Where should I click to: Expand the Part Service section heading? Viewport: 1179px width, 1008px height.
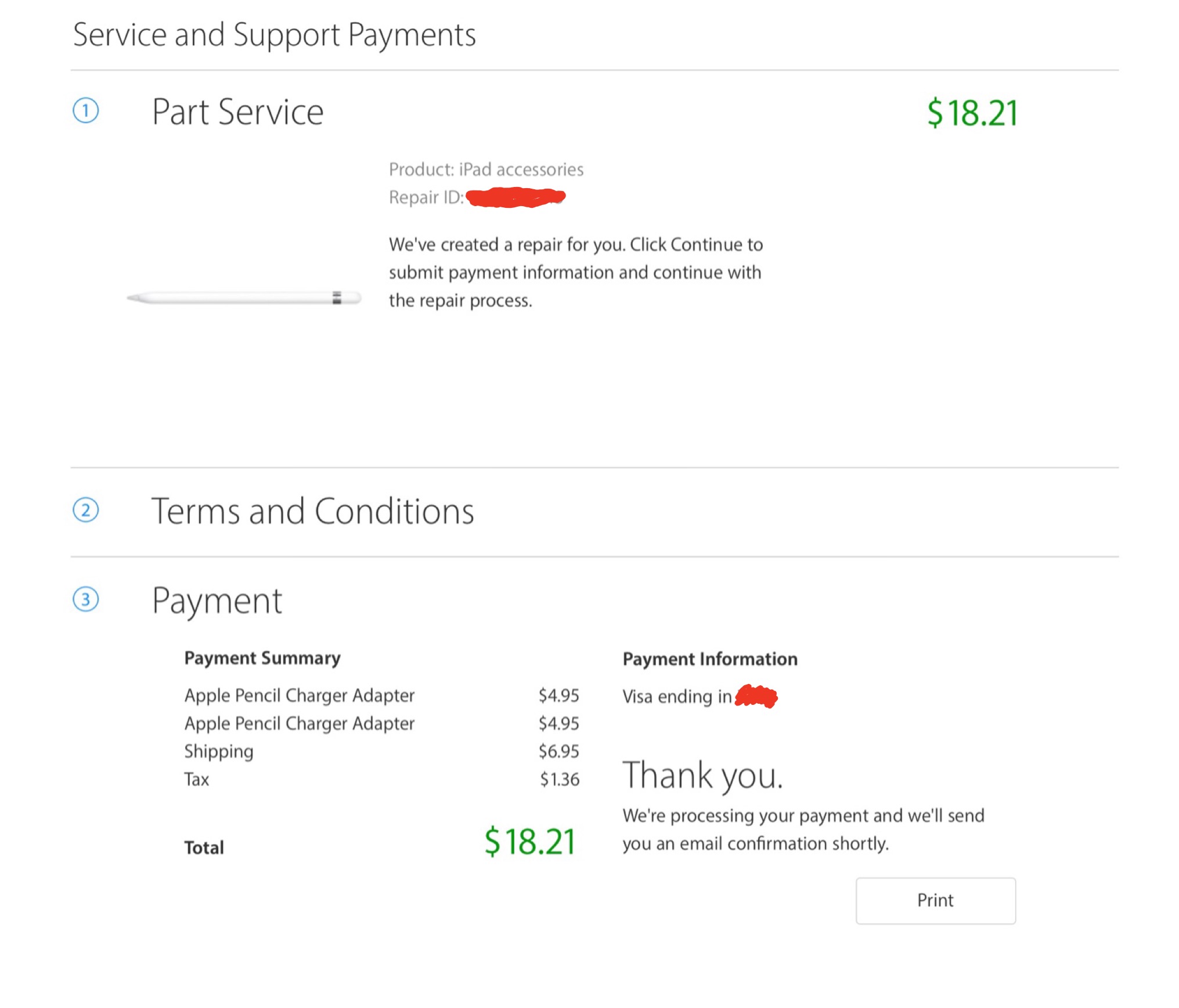pyautogui.click(x=237, y=111)
